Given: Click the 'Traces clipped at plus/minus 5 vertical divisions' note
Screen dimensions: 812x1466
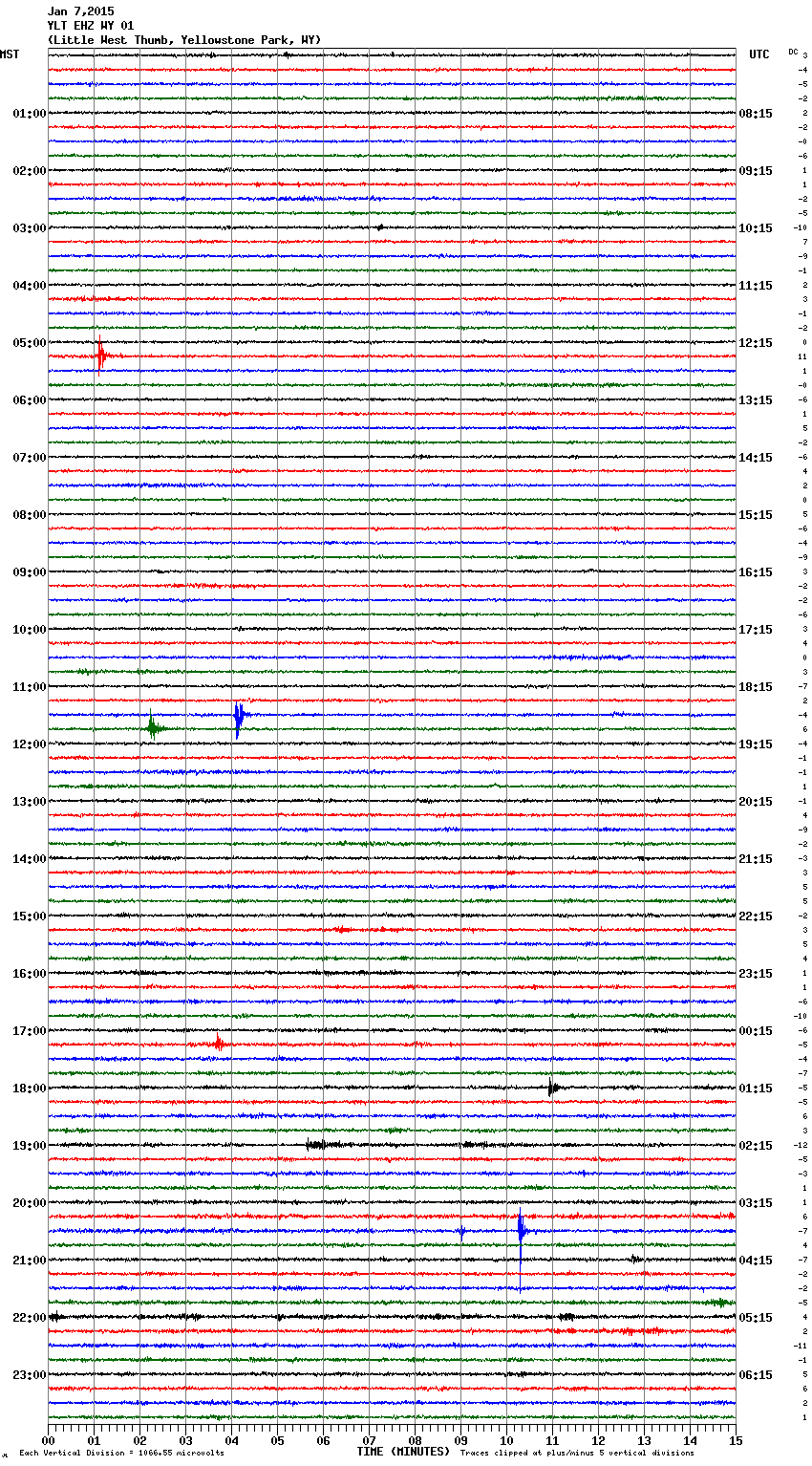Looking at the screenshot, I should pos(577,1453).
